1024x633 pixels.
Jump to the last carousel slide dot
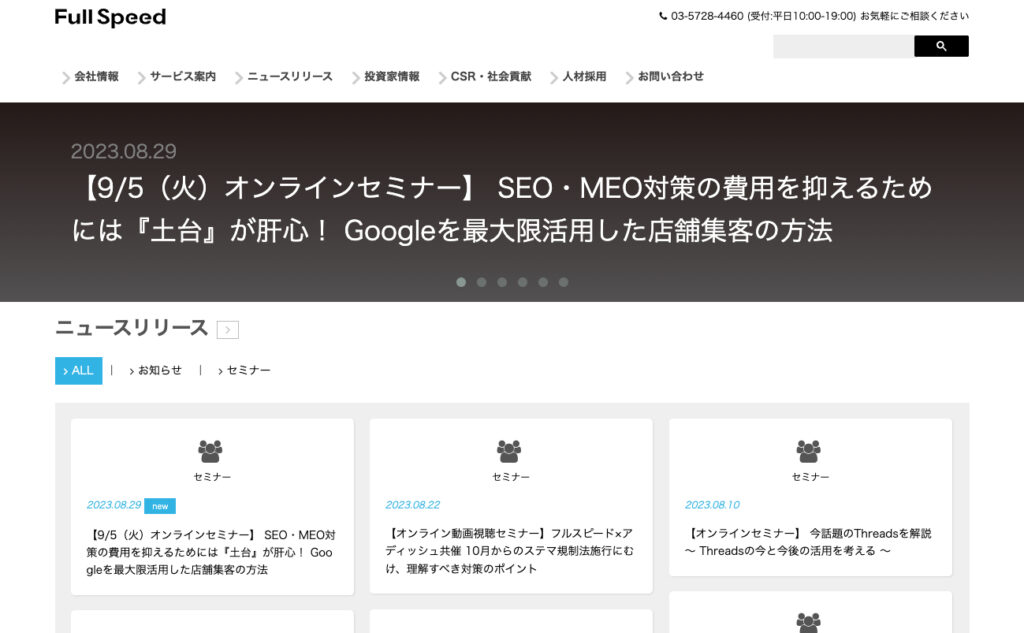pos(563,282)
